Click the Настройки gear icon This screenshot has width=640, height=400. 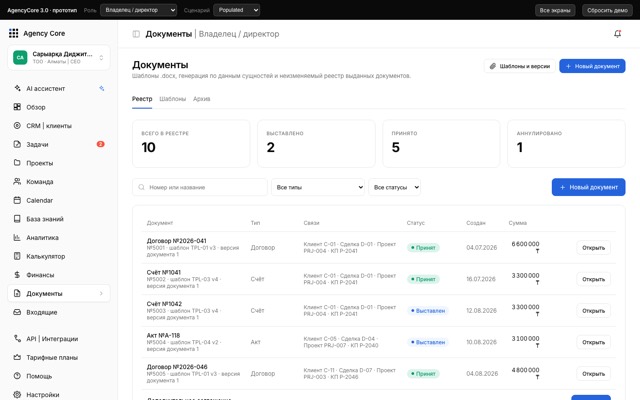[17, 394]
